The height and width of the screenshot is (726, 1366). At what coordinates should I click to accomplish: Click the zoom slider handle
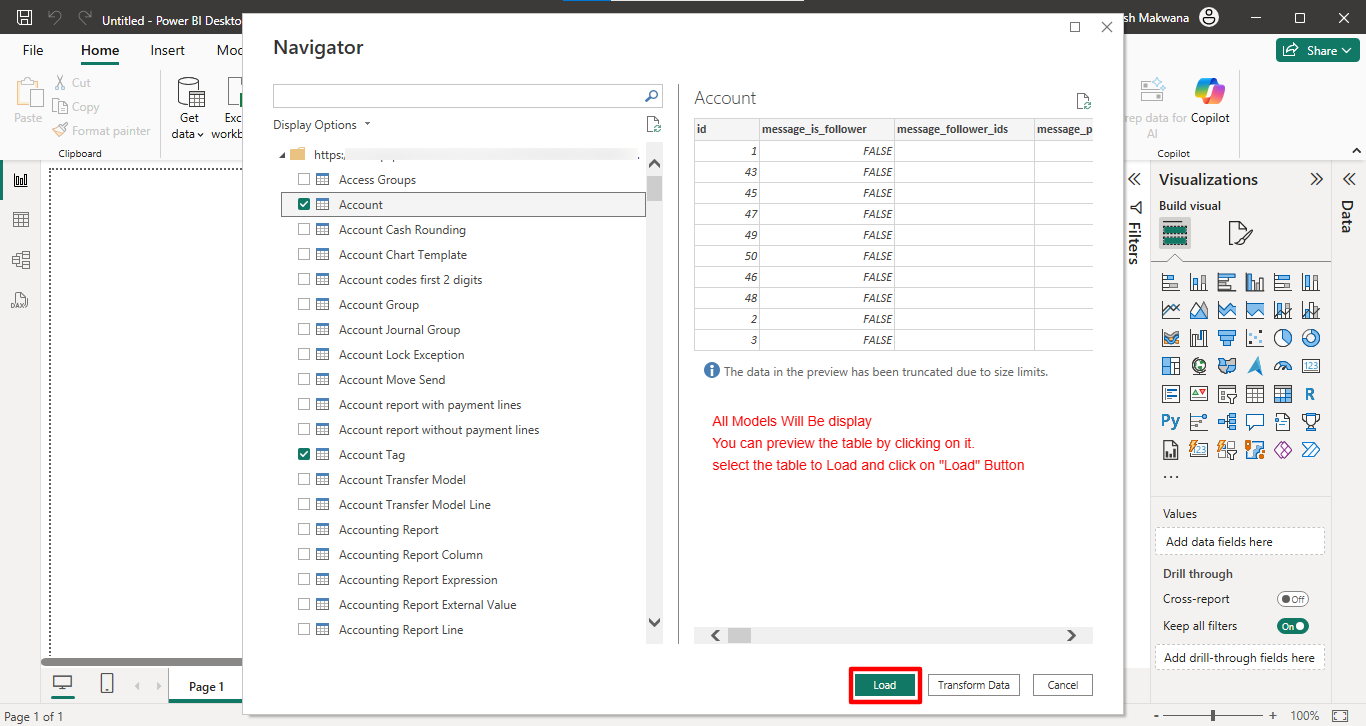coord(1213,716)
